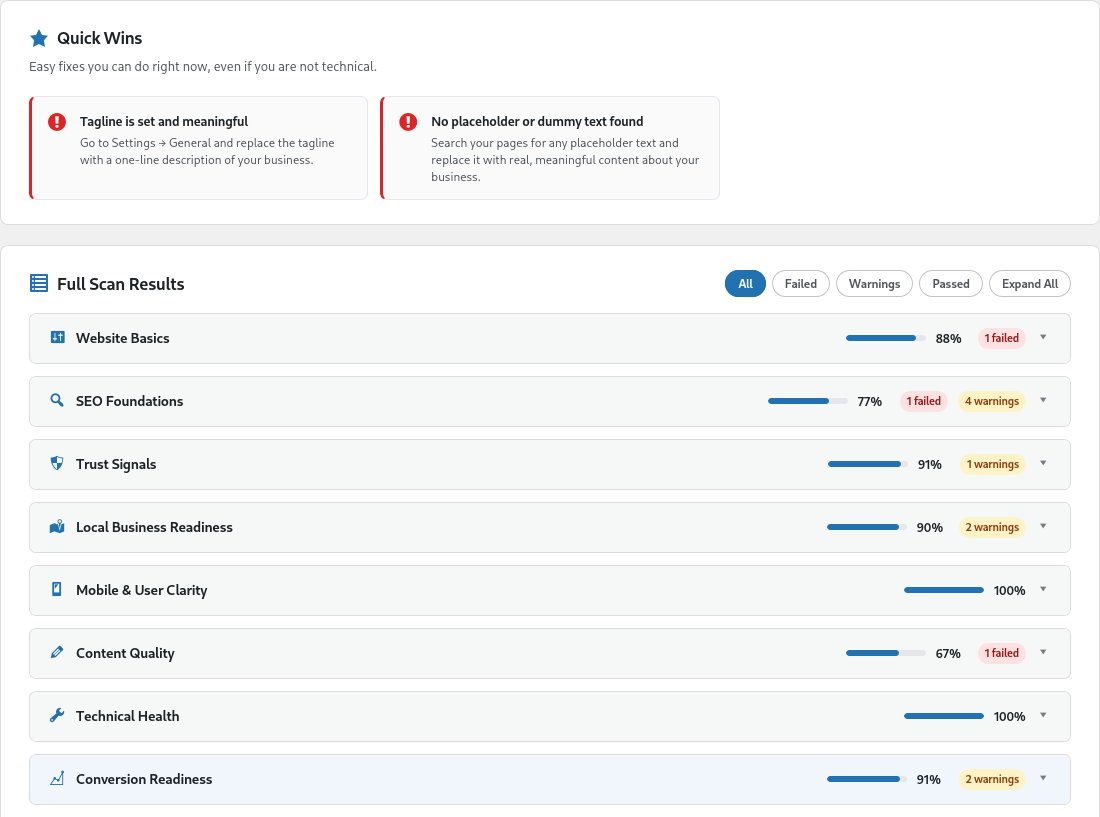Expand Website Basics with its arrow

pyautogui.click(x=1043, y=337)
